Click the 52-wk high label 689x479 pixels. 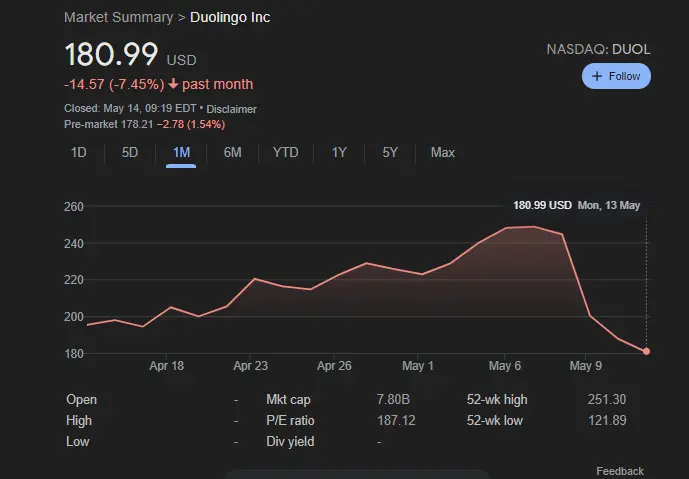(497, 399)
